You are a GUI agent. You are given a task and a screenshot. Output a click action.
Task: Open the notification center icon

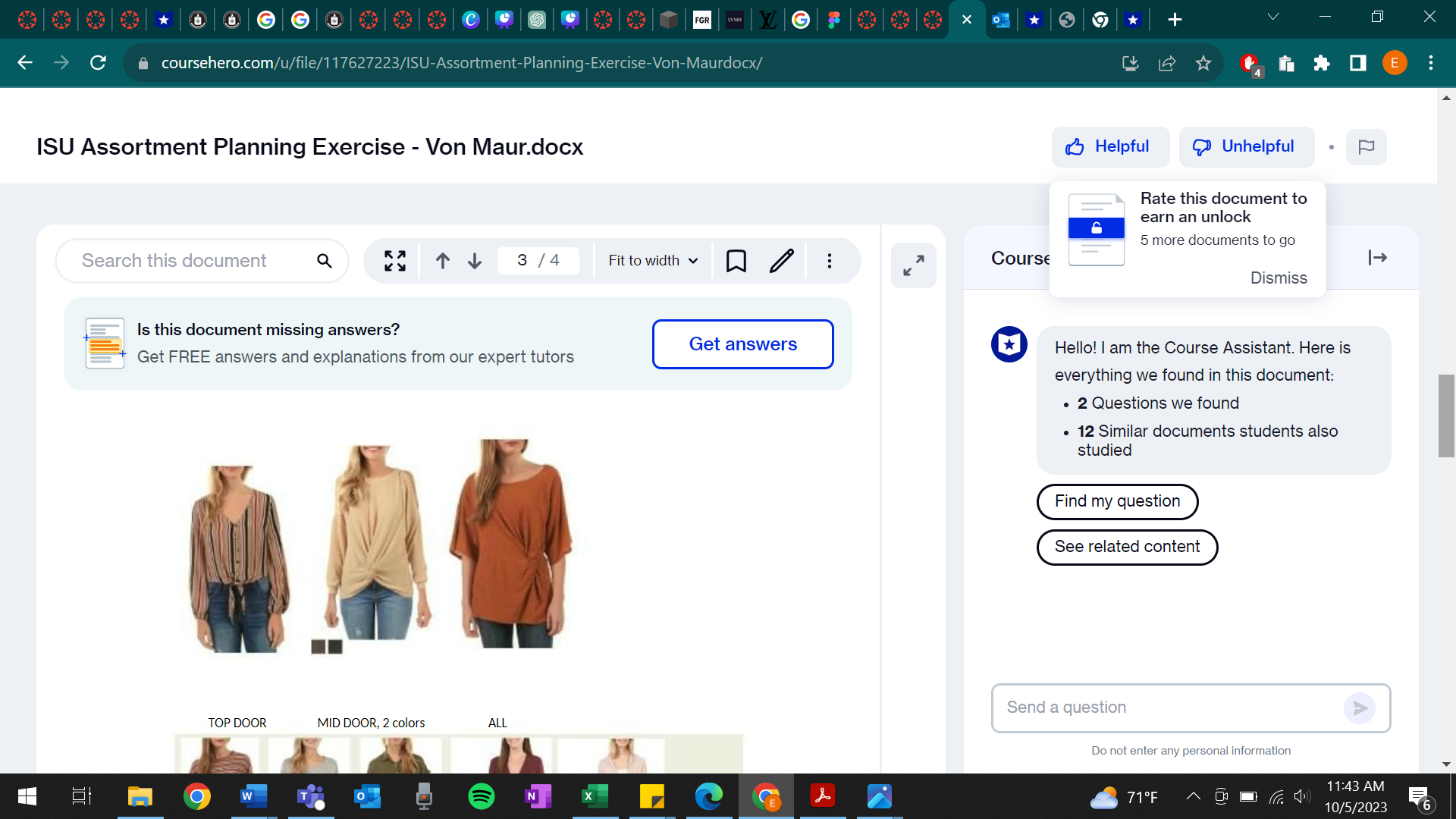pyautogui.click(x=1420, y=797)
